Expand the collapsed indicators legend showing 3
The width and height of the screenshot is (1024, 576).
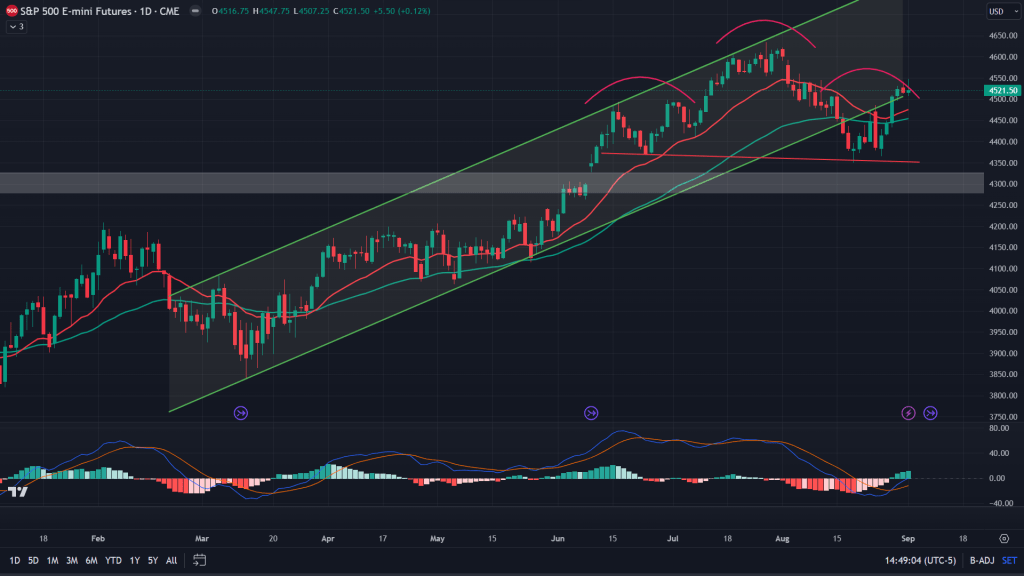[x=16, y=27]
